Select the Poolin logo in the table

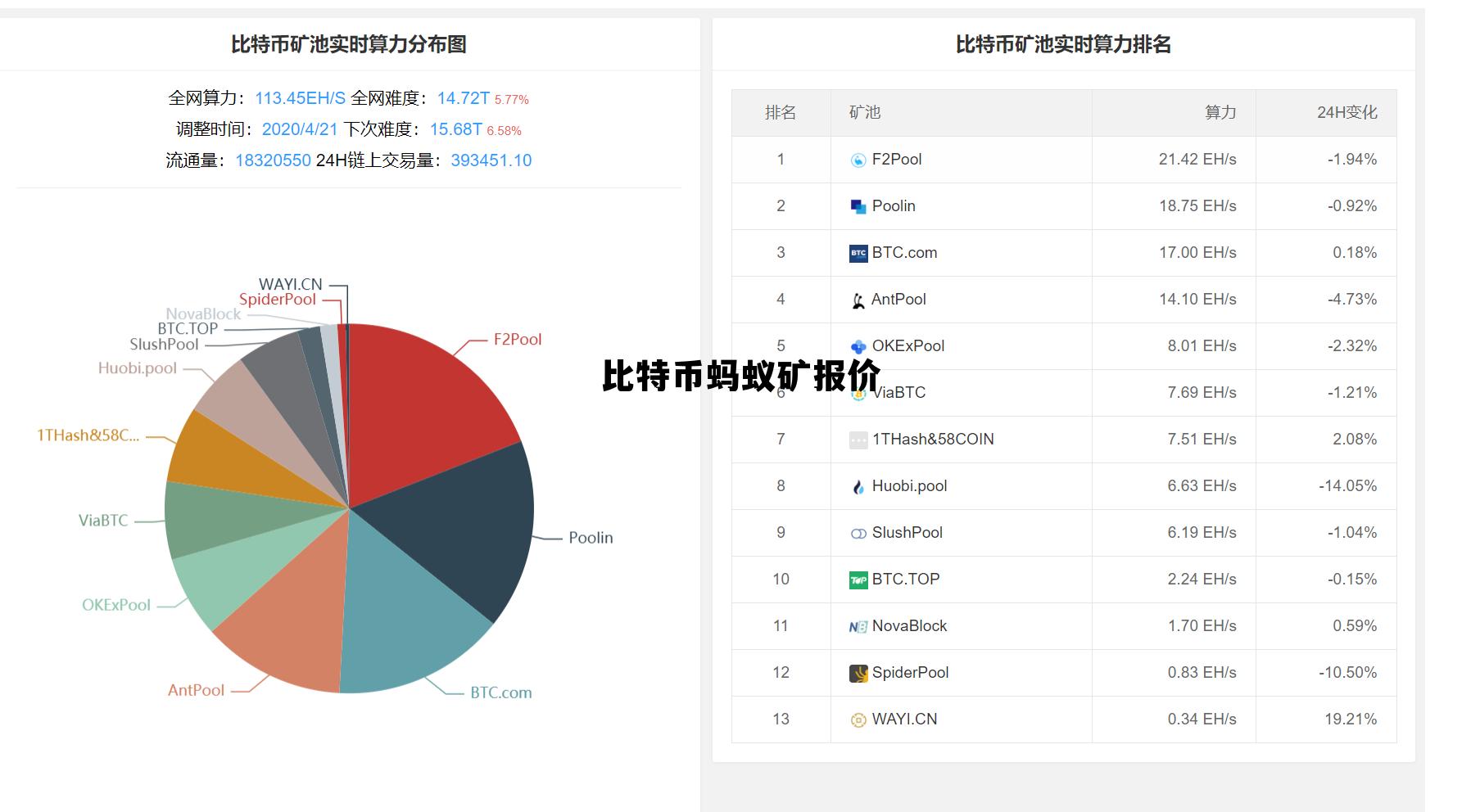click(x=857, y=205)
